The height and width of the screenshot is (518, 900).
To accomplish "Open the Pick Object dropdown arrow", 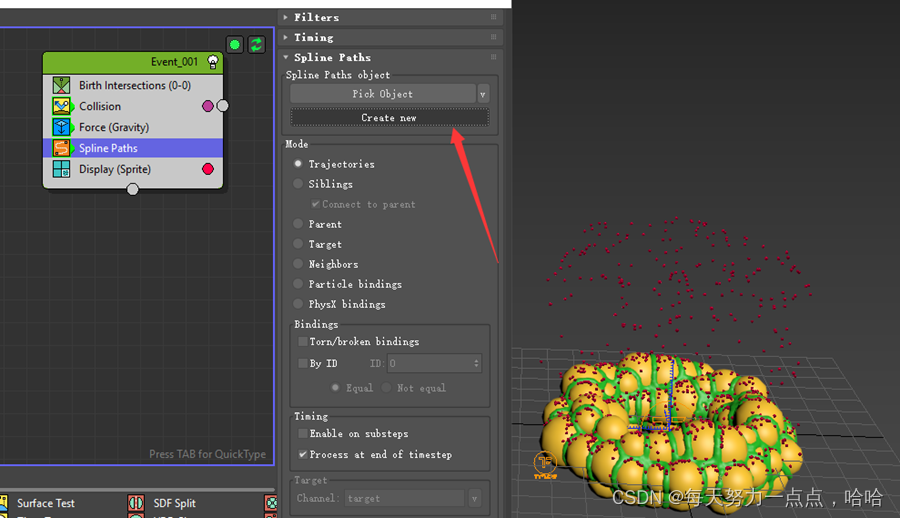I will point(483,94).
